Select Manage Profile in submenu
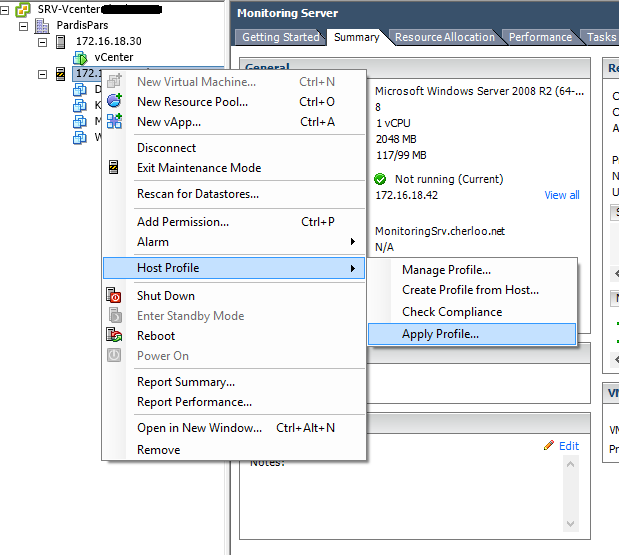This screenshot has height=555, width=619. tap(472, 270)
